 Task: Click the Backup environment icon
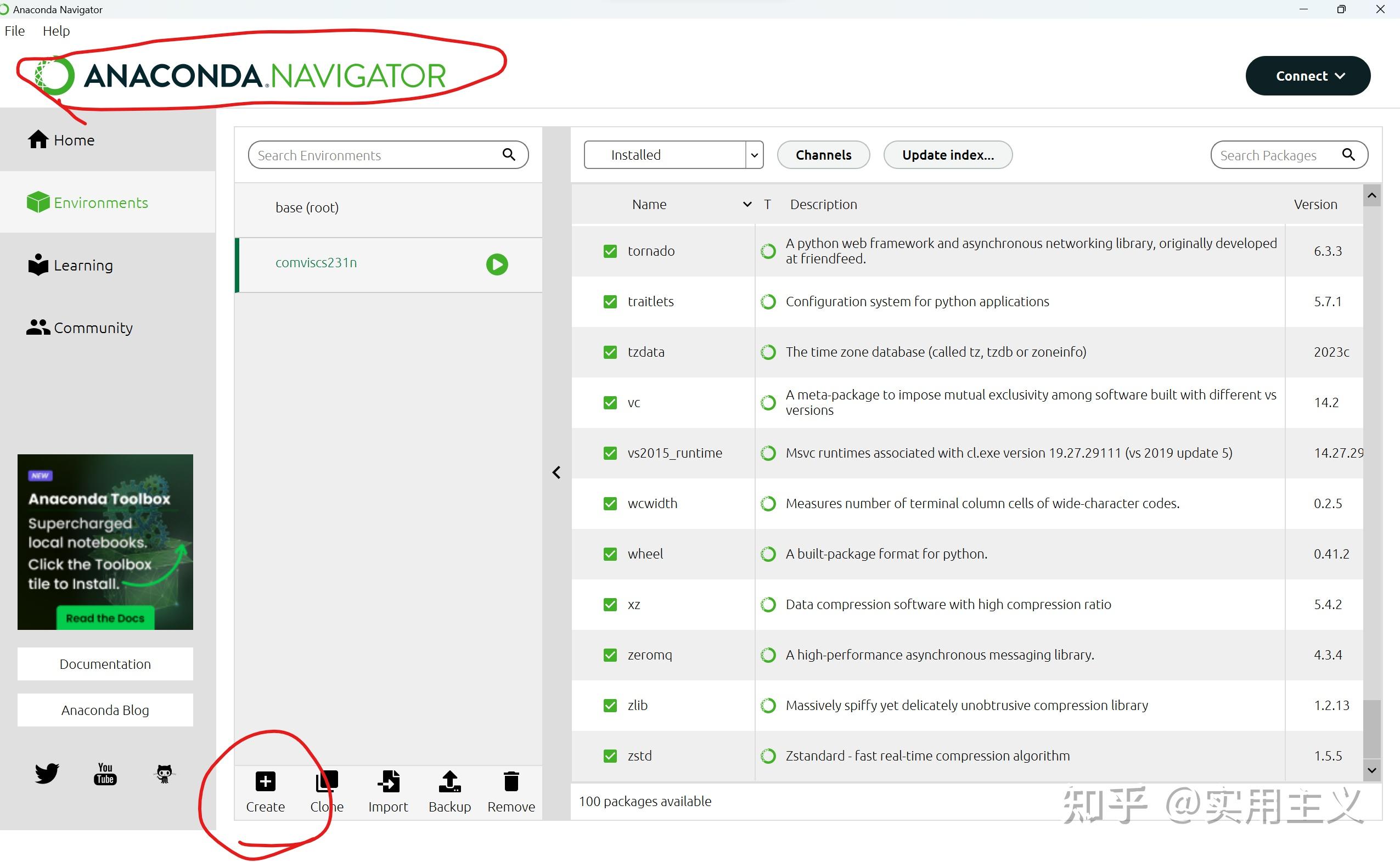pyautogui.click(x=450, y=781)
